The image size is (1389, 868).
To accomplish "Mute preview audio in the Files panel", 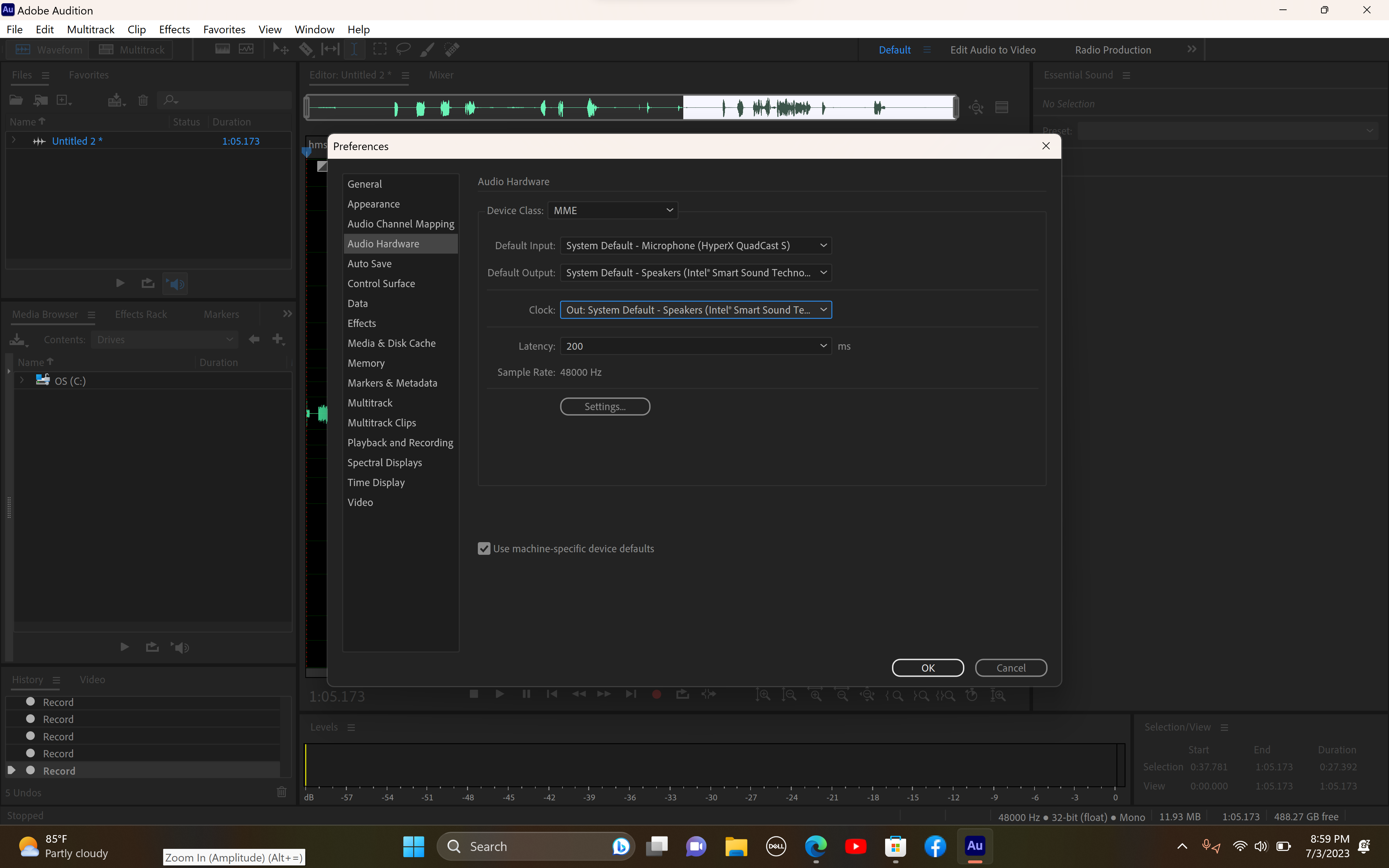I will (x=174, y=283).
